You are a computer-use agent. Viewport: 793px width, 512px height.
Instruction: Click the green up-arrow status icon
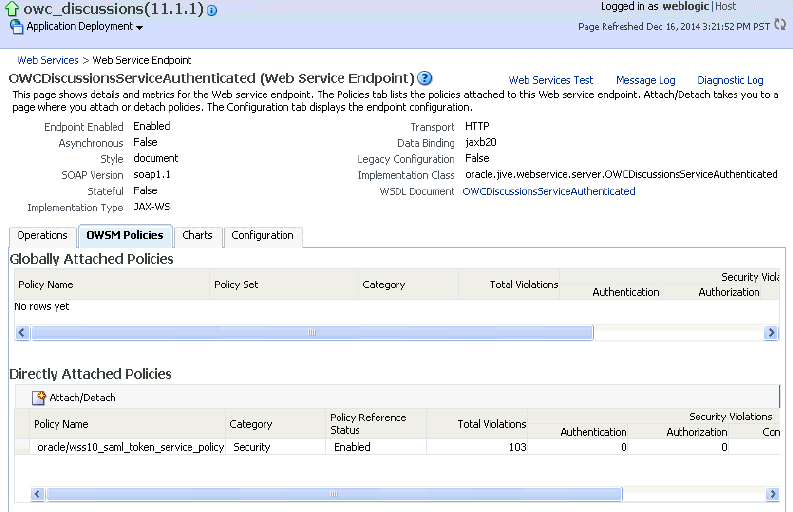pos(12,9)
